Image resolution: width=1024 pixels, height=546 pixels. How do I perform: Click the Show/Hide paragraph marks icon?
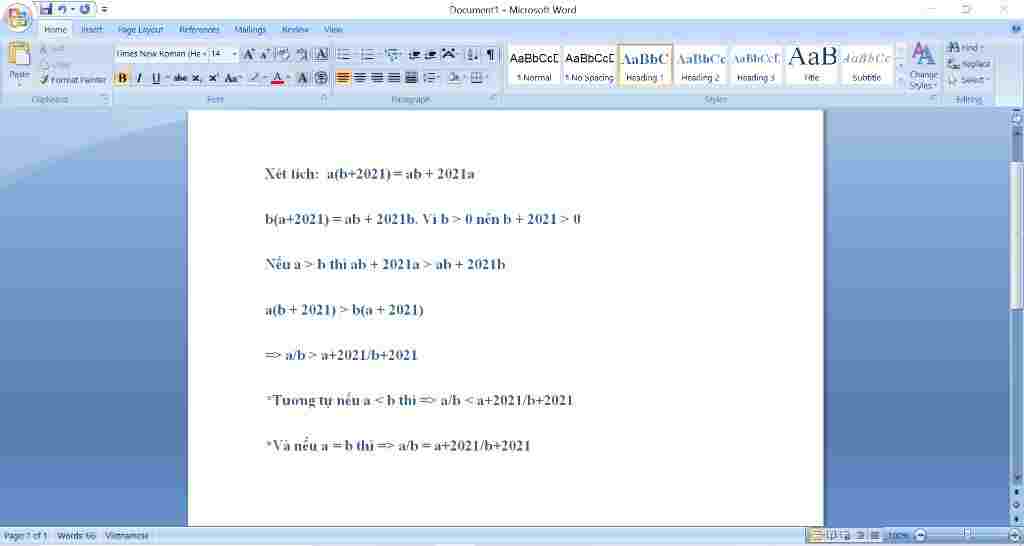[491, 54]
